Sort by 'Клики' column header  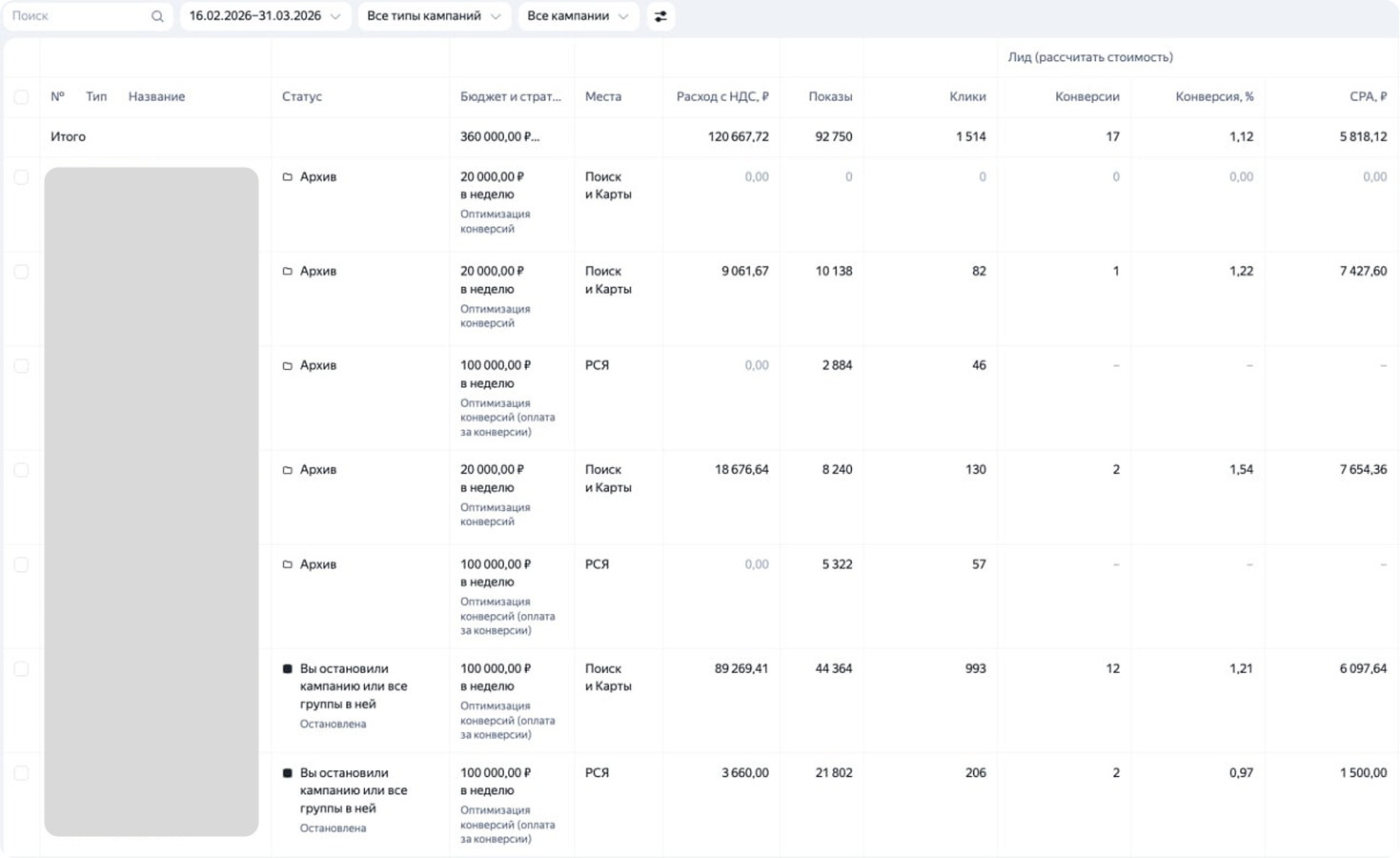click(x=967, y=96)
